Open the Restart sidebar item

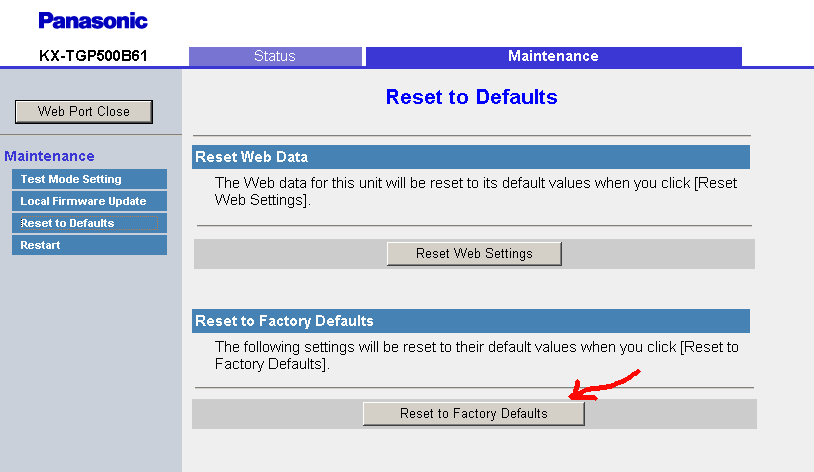coord(89,245)
